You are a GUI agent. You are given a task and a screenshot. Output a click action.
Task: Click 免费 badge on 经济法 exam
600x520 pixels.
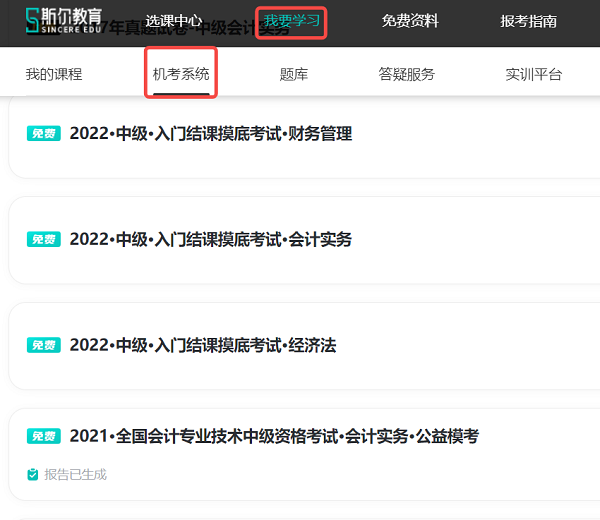[x=44, y=345]
